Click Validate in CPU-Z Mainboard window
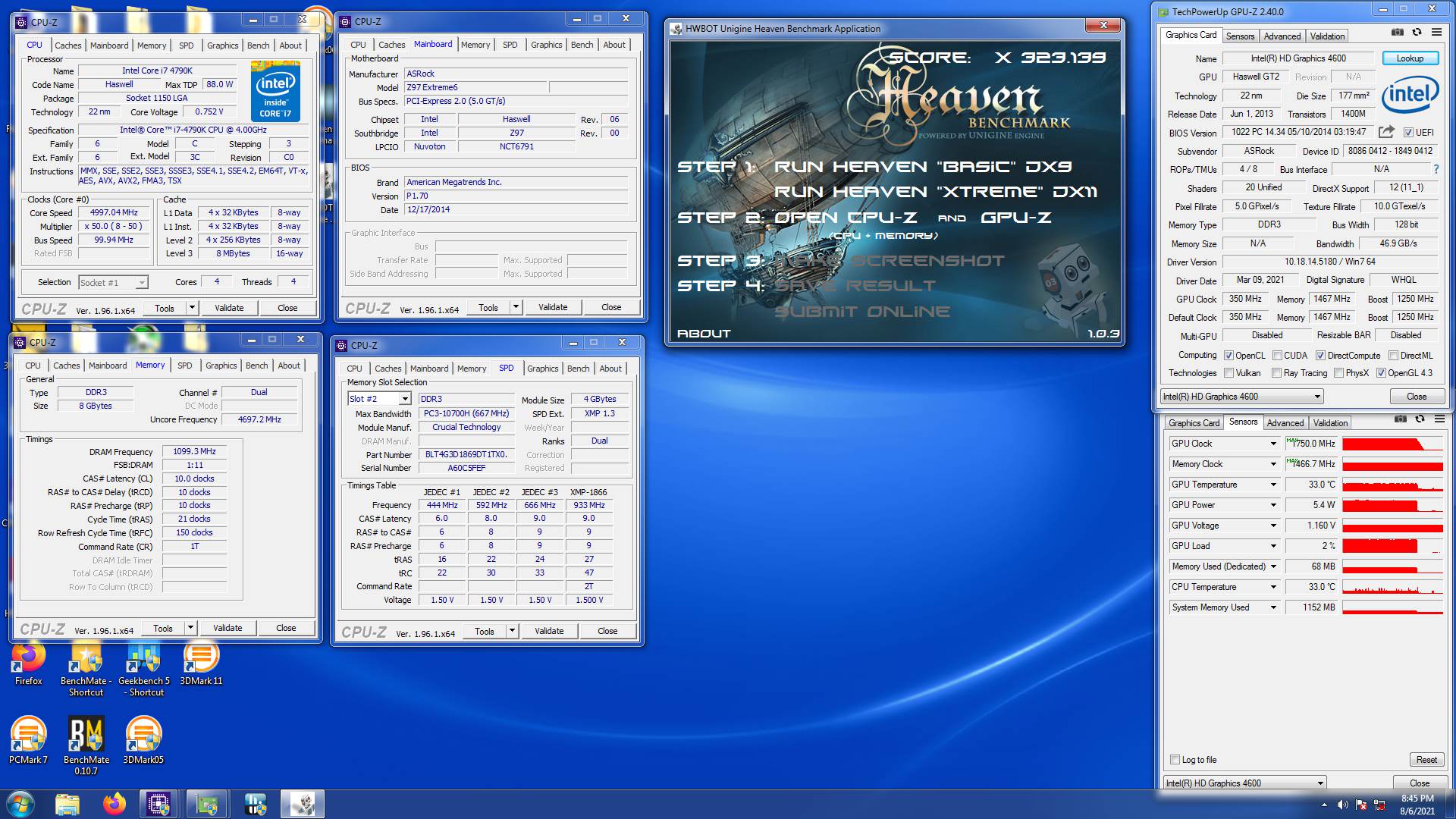 (552, 307)
